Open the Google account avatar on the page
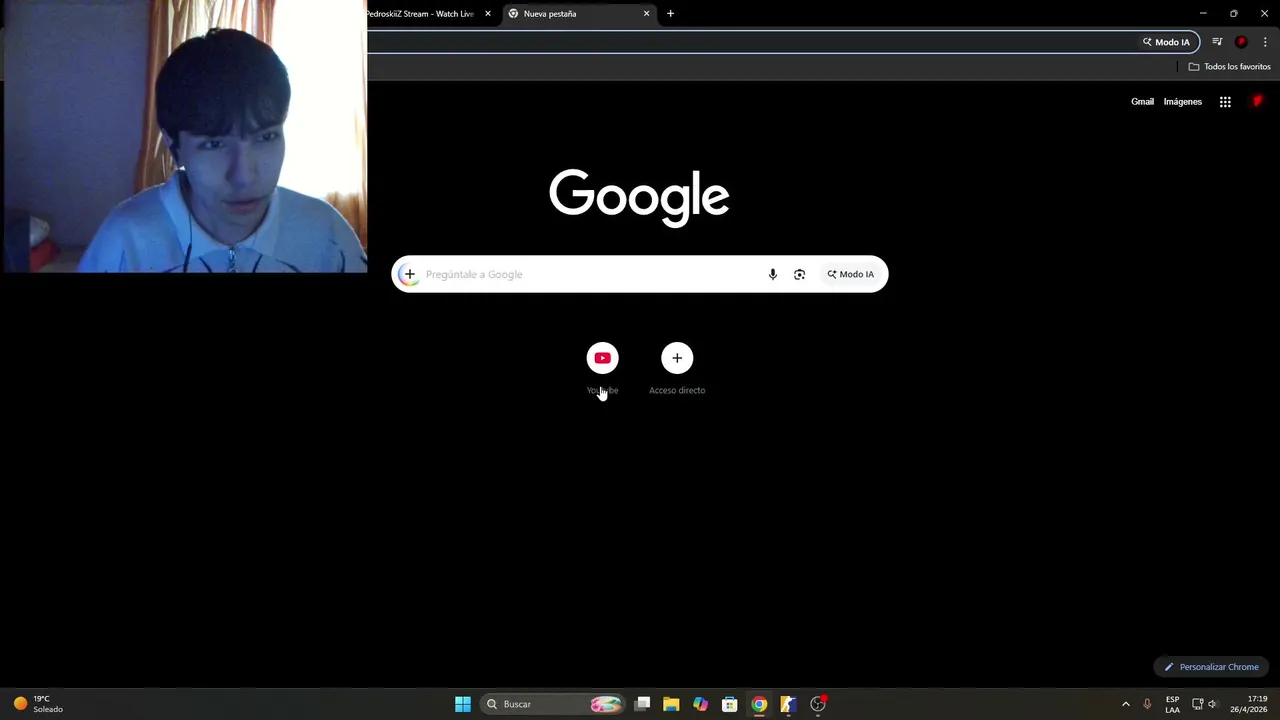 click(x=1257, y=102)
